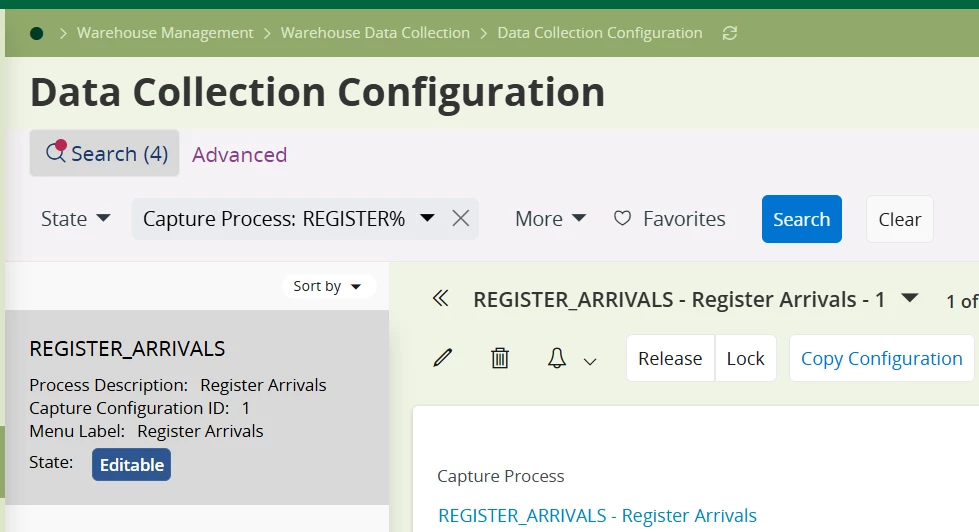Viewport: 979px width, 532px height.
Task: Collapse list panel with double chevron
Action: click(x=440, y=299)
